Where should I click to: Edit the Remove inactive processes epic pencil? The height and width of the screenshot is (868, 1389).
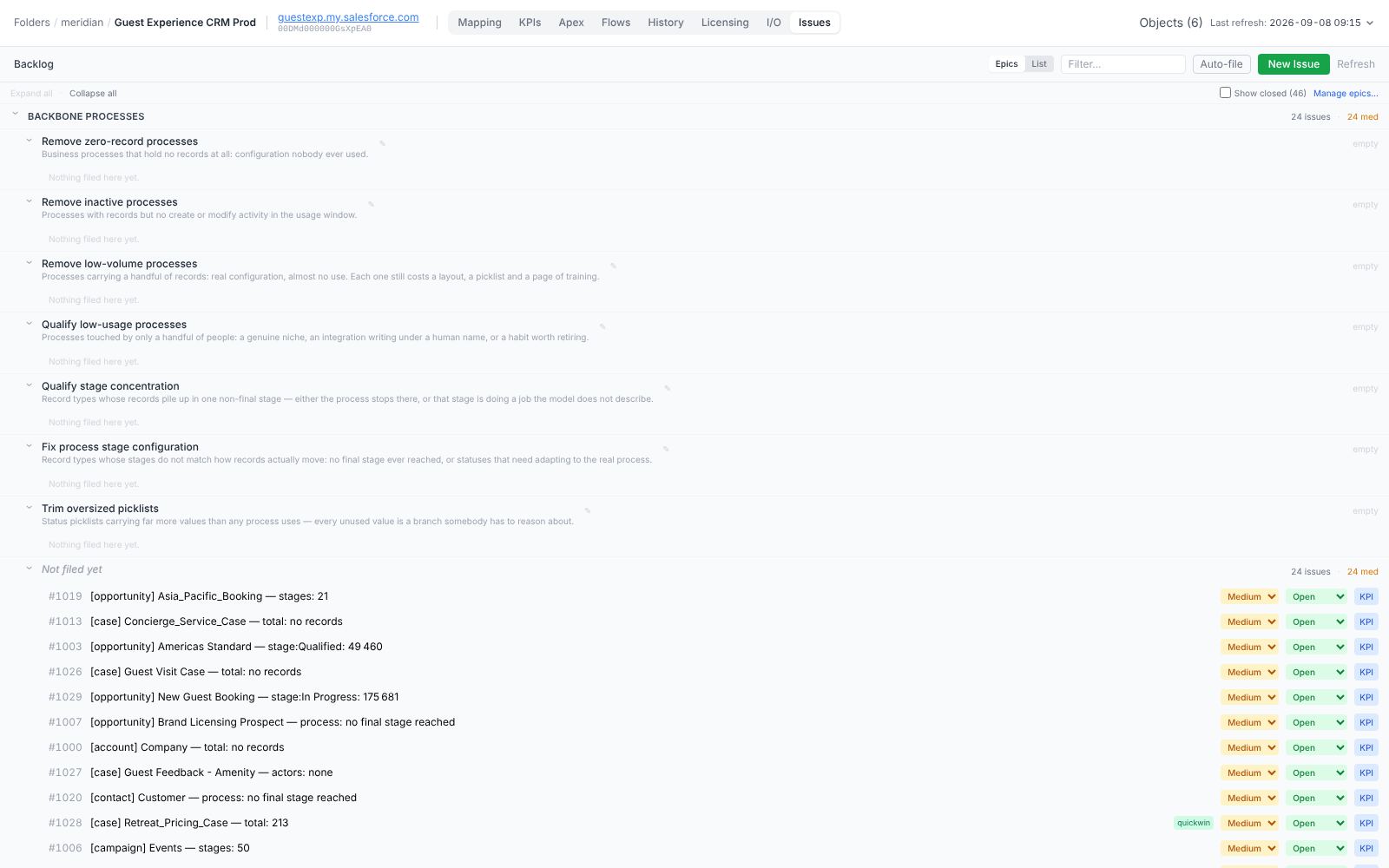click(371, 204)
